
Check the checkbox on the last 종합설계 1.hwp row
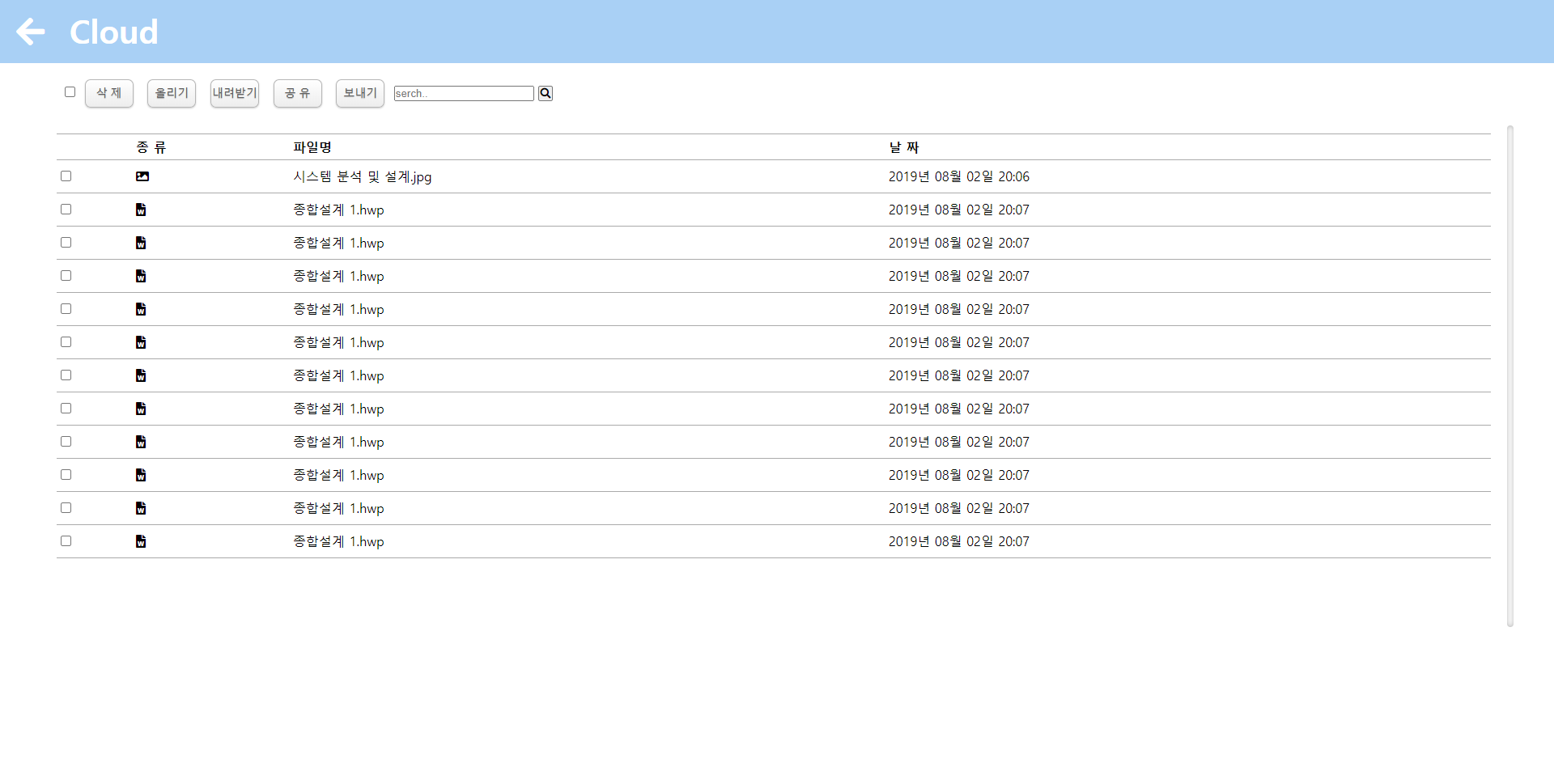tap(66, 540)
